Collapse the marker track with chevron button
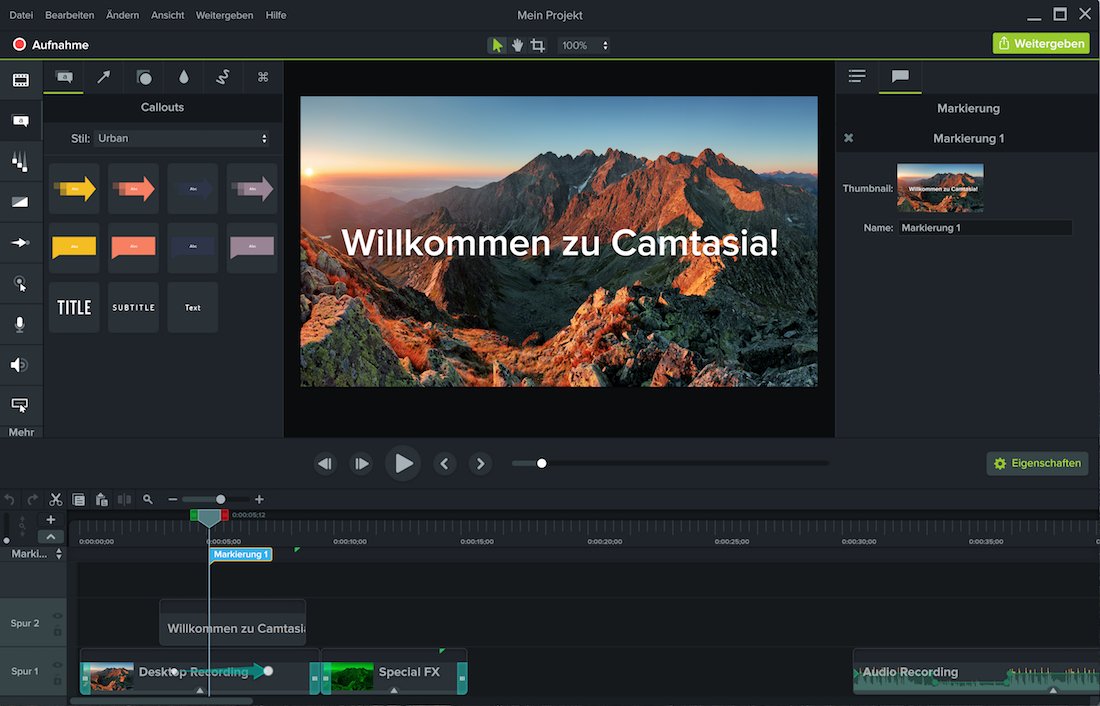This screenshot has height=706, width=1100. [x=50, y=537]
